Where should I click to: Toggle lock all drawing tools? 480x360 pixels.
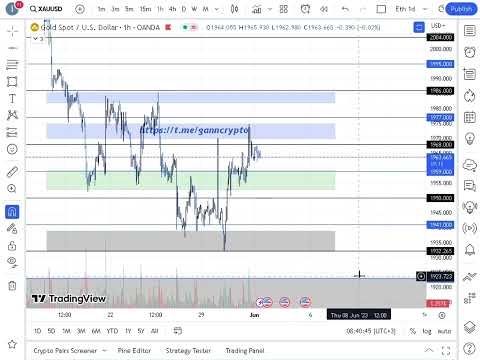(12, 246)
